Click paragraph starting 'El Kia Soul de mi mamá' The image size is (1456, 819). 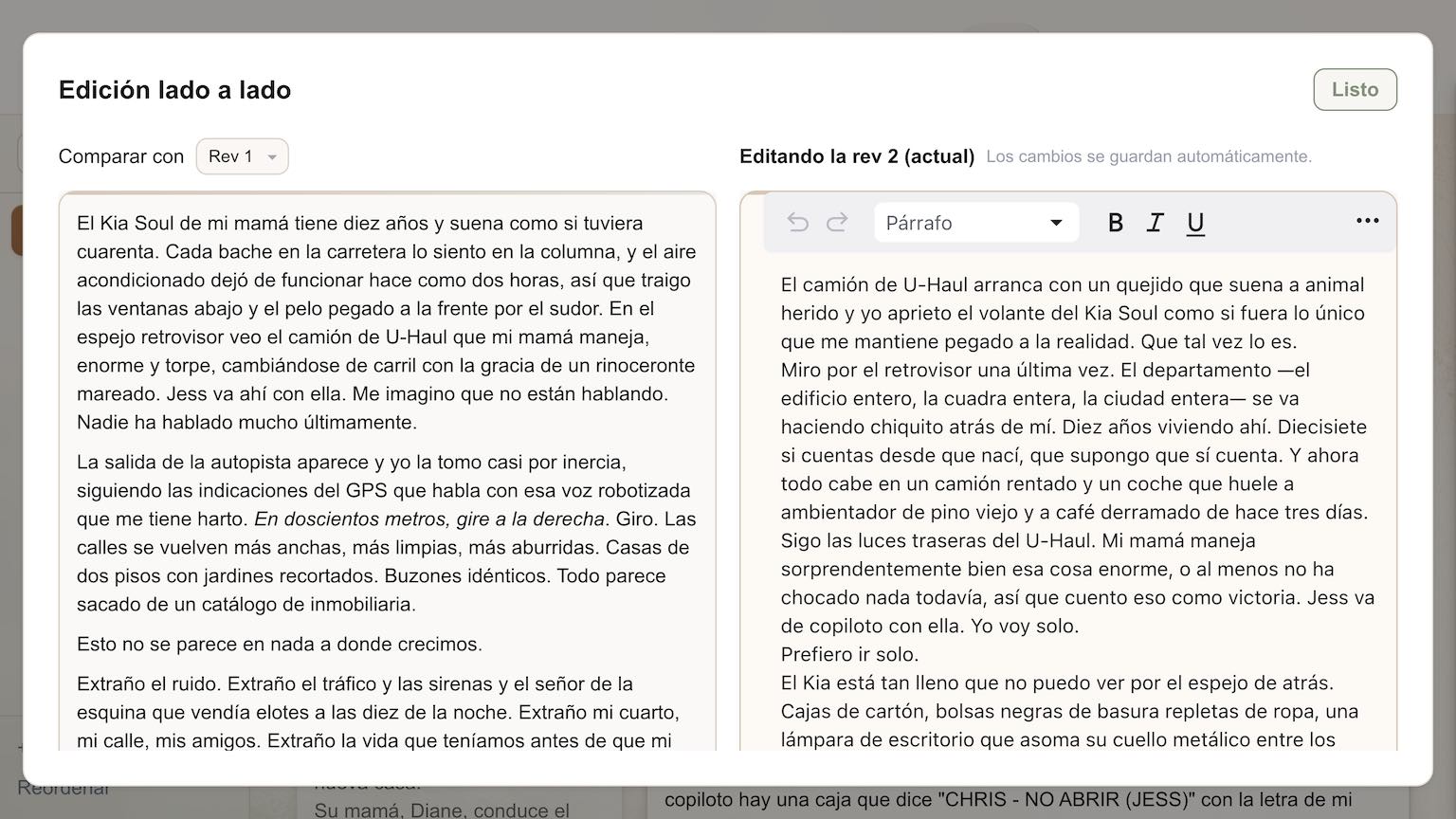click(x=387, y=322)
